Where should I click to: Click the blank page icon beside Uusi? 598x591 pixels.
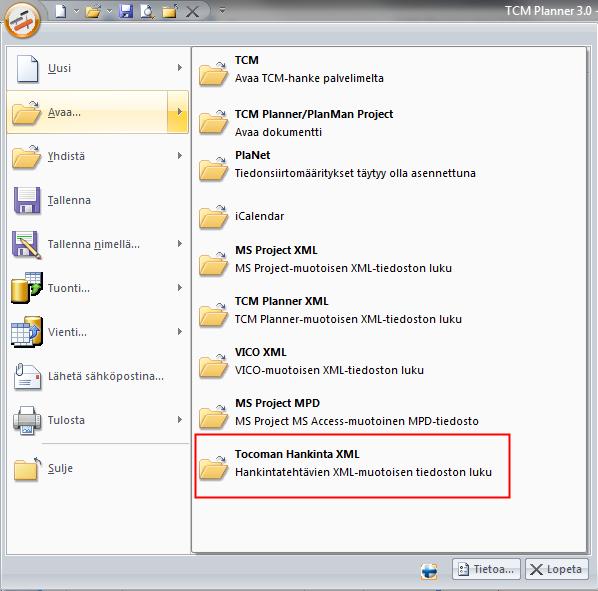coord(27,69)
